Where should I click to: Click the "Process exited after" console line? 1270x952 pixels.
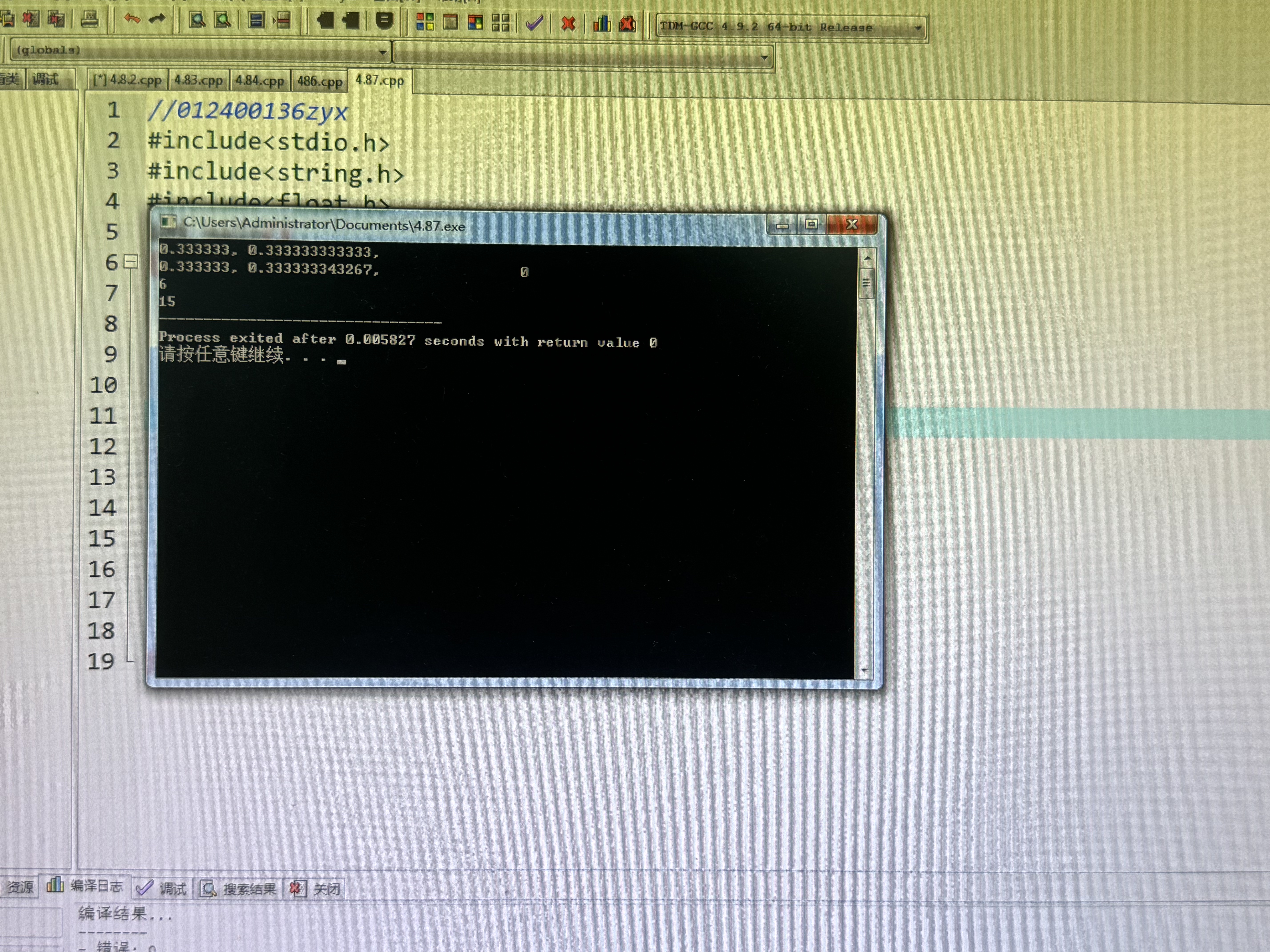(x=408, y=340)
